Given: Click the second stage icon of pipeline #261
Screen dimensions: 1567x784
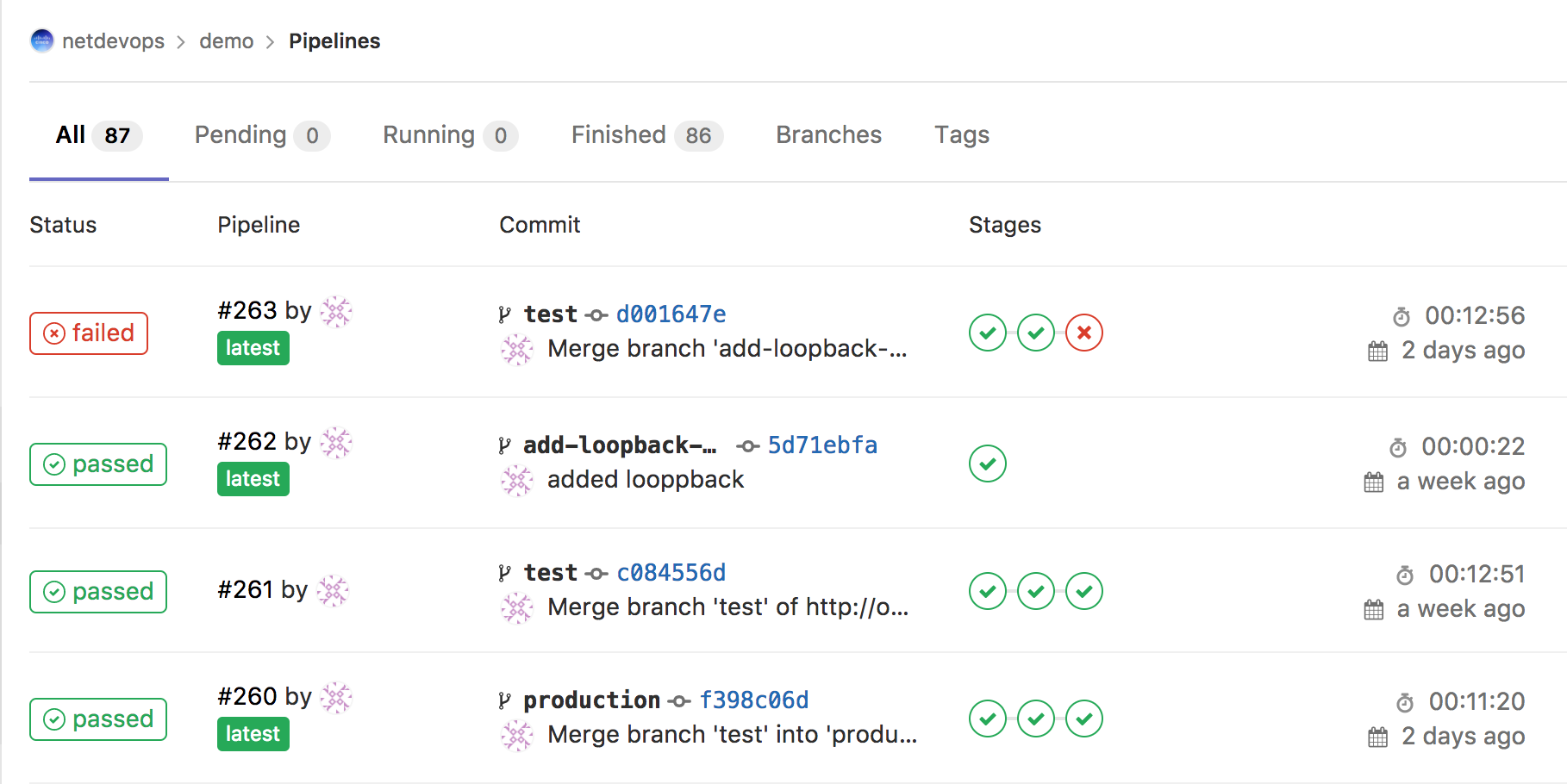Looking at the screenshot, I should [1035, 591].
